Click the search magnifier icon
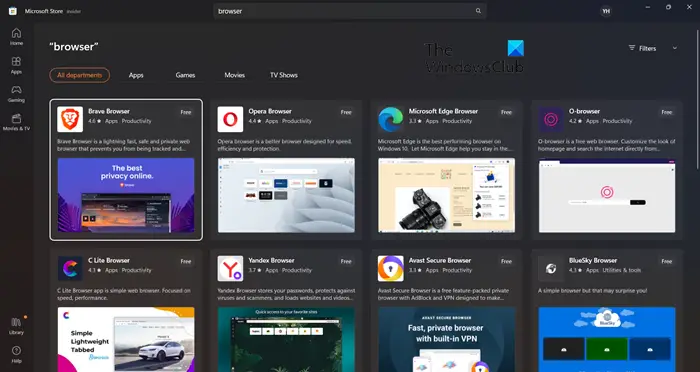 [478, 11]
